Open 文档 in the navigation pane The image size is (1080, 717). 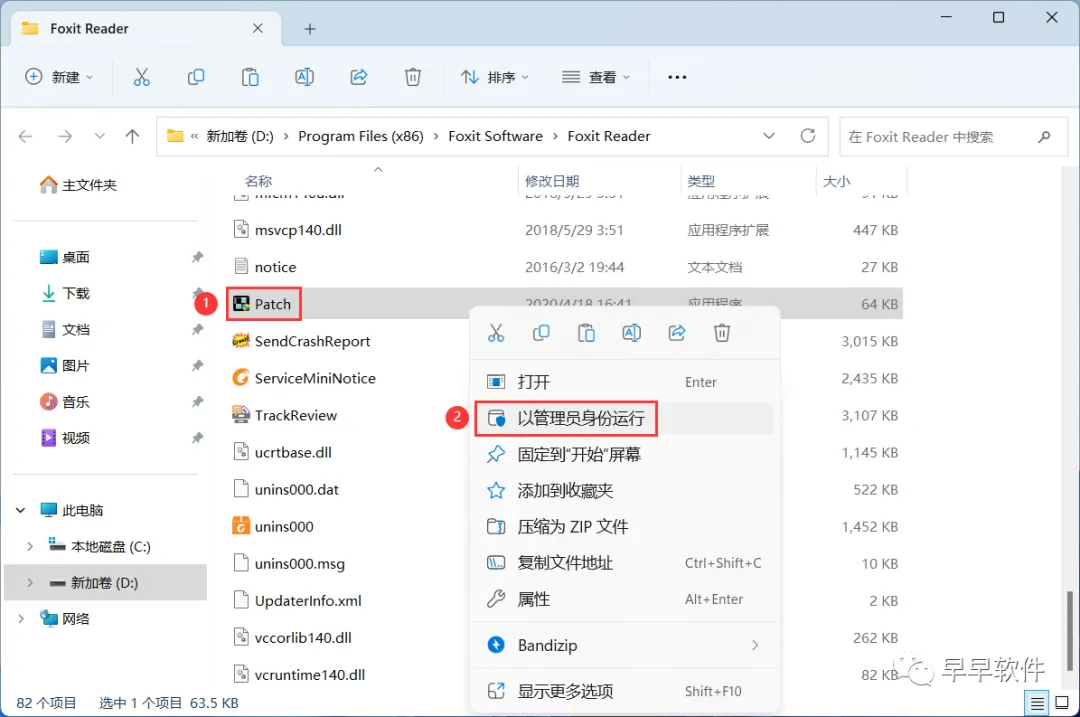pyautogui.click(x=65, y=329)
